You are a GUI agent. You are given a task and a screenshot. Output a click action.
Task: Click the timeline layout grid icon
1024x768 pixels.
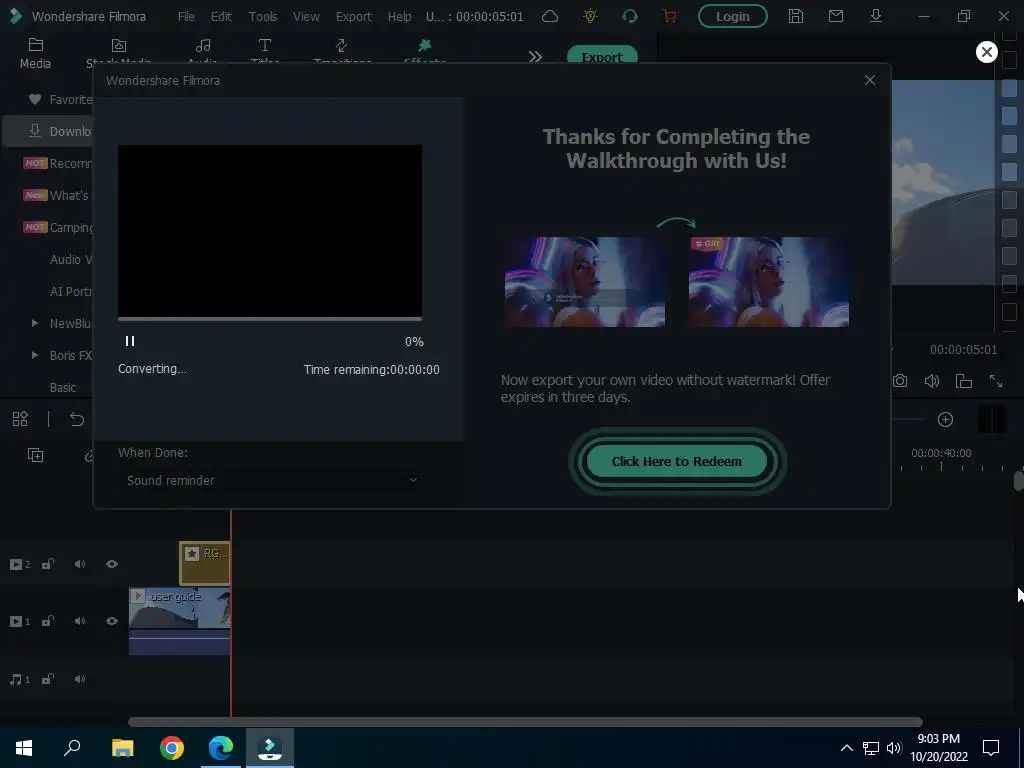(x=20, y=419)
